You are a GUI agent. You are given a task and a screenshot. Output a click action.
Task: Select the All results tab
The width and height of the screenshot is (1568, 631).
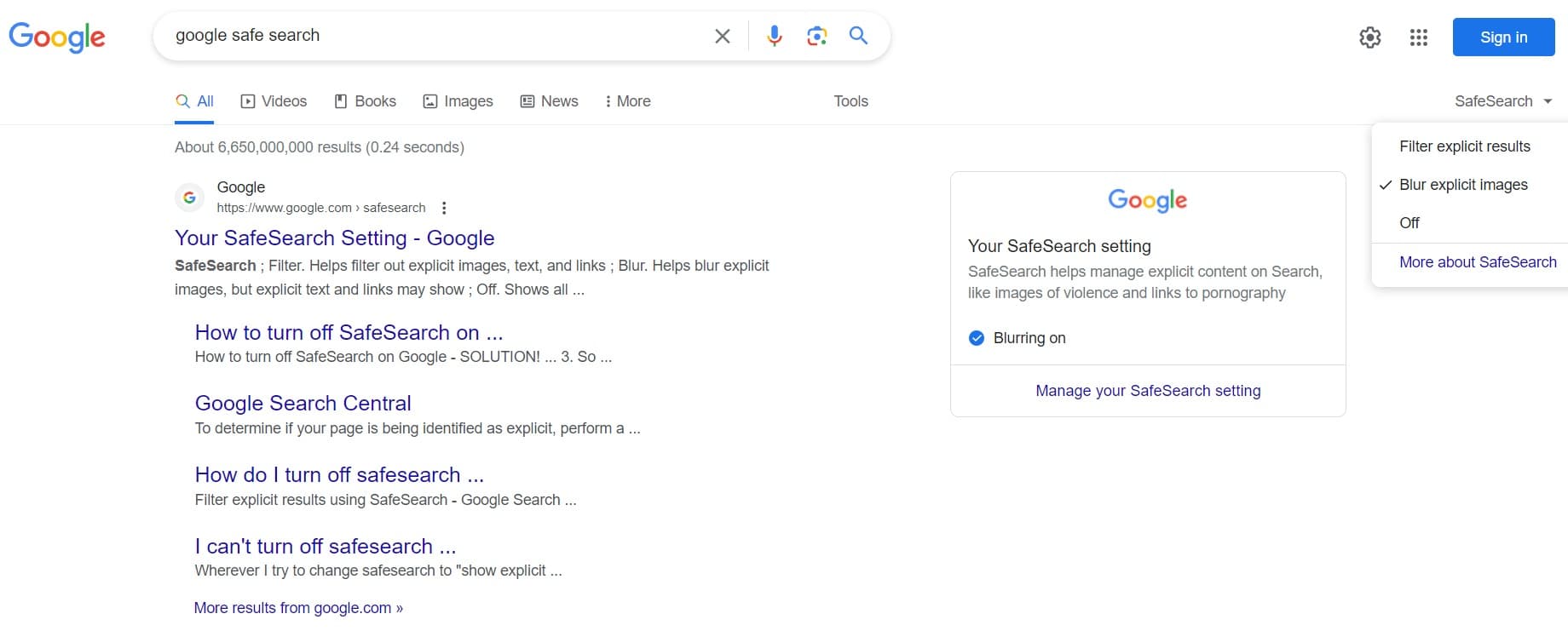194,101
